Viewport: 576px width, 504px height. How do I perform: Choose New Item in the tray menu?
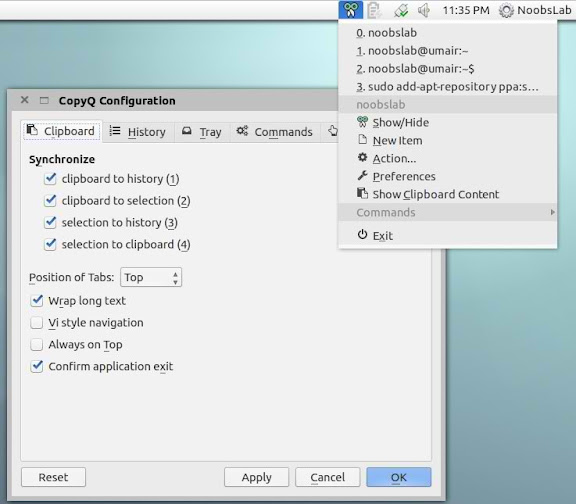[x=447, y=140]
